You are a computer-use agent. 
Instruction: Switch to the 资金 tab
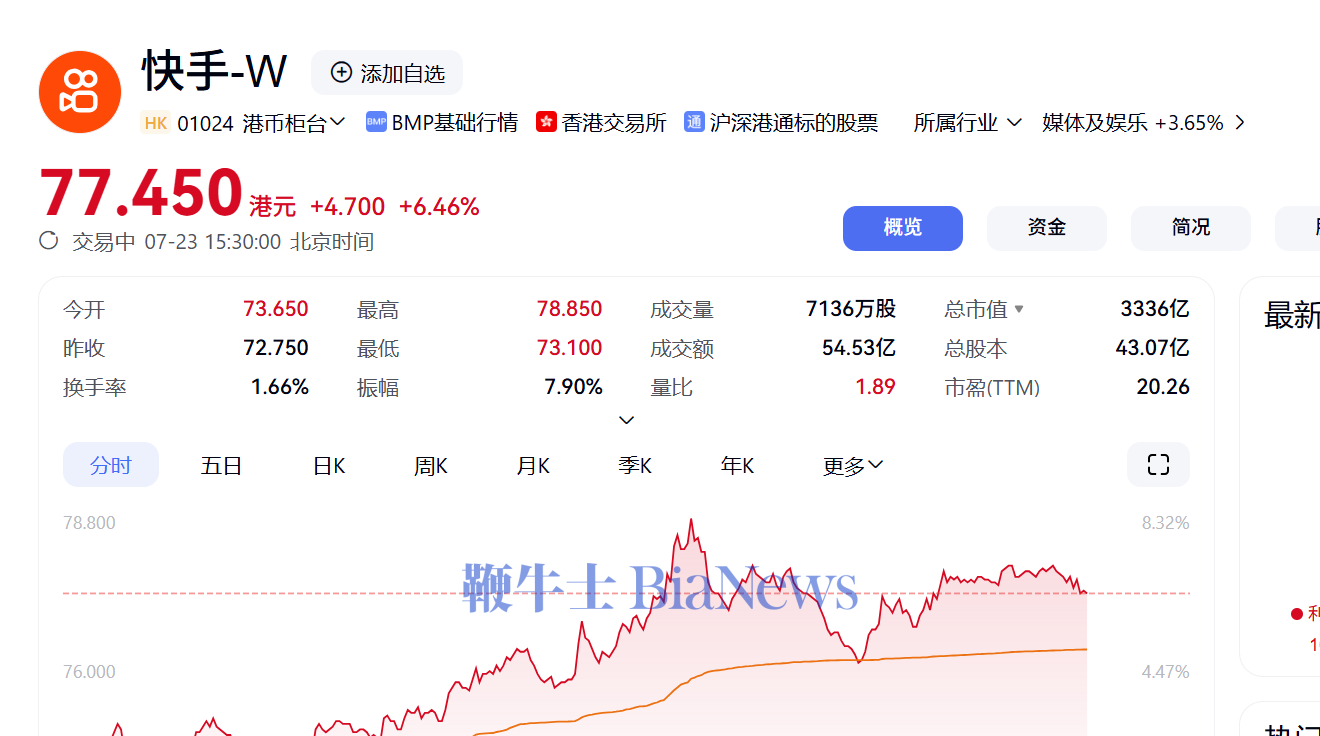(1047, 228)
